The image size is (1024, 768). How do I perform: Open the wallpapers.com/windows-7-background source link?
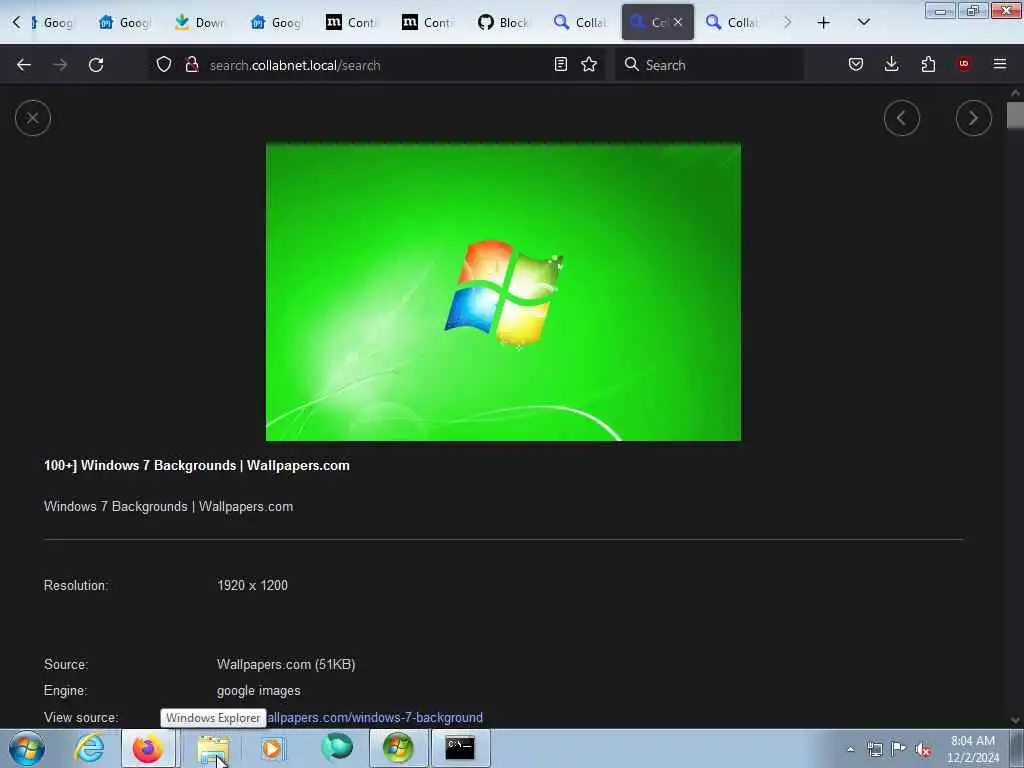(376, 718)
